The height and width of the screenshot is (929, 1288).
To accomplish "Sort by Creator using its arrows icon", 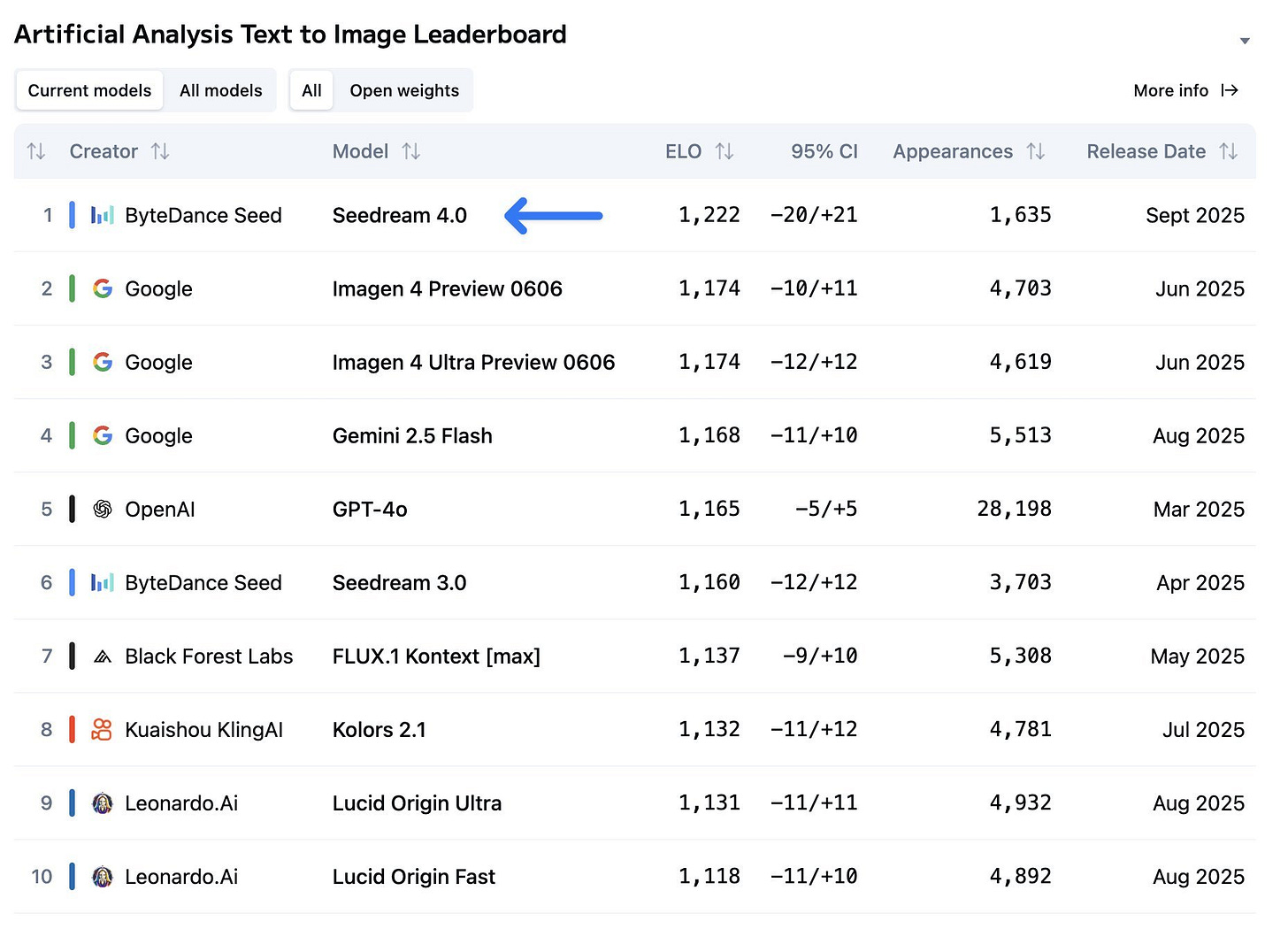I will [160, 151].
